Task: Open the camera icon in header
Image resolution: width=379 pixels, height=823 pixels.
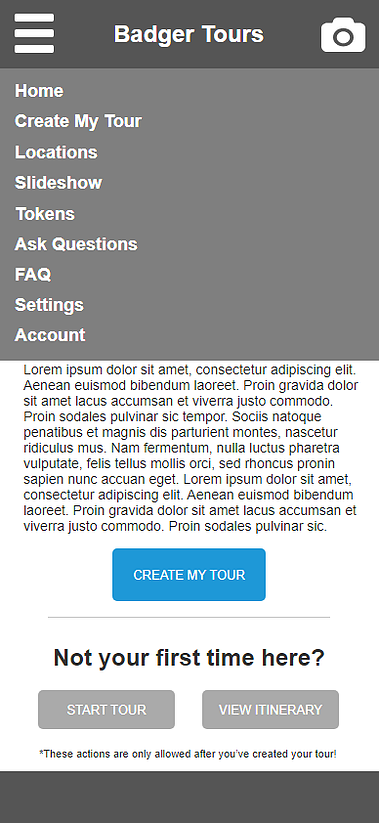Action: 343,35
